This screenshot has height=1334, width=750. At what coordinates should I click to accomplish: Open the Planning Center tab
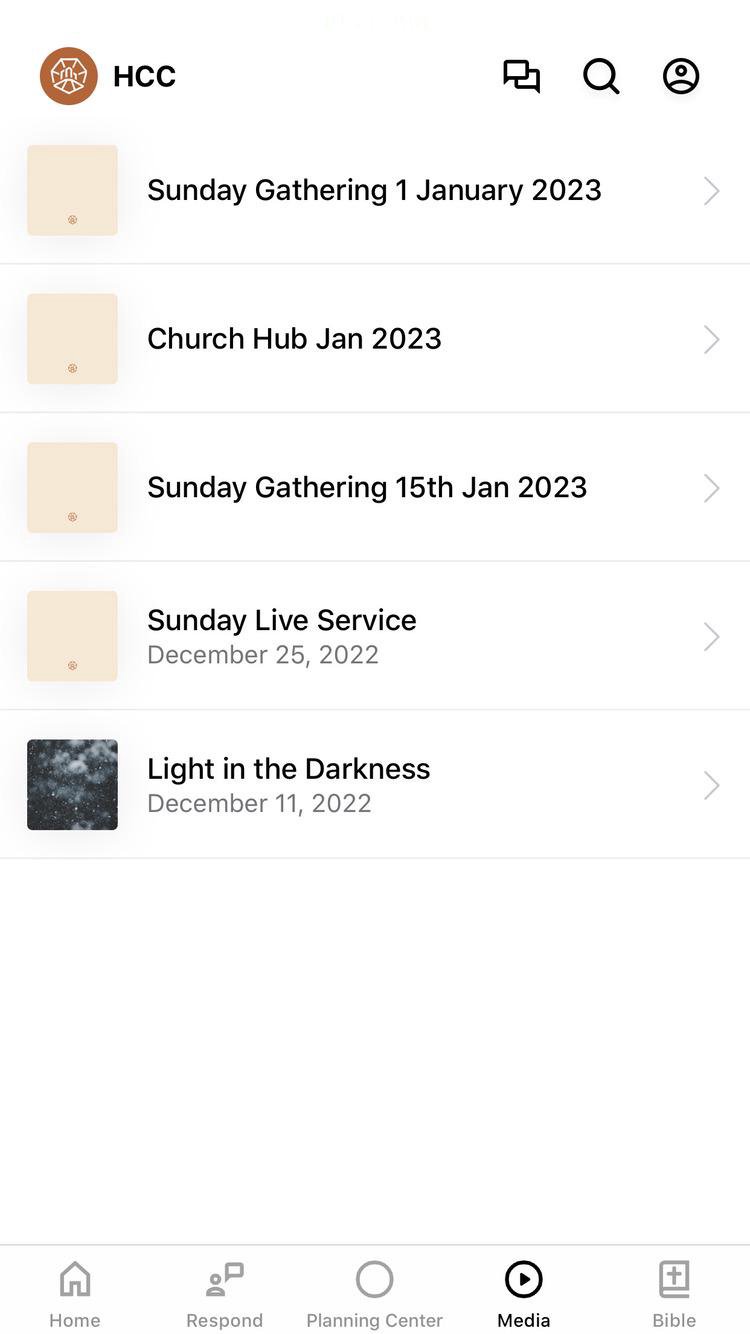pos(374,1294)
